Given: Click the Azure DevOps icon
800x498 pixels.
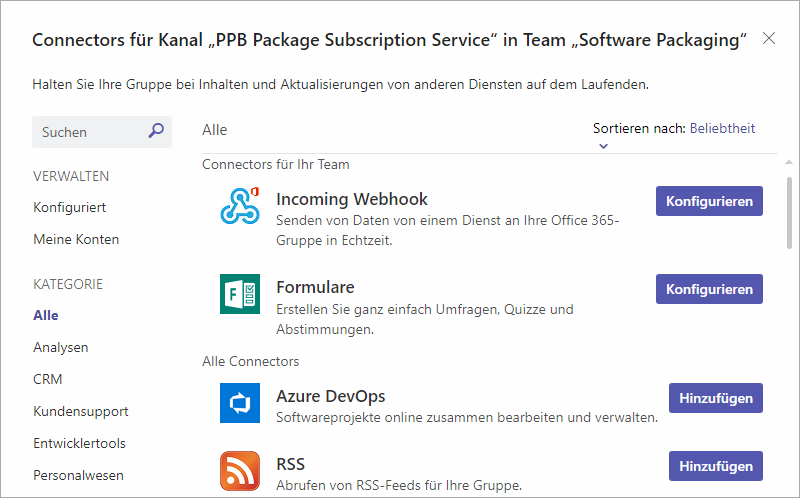Looking at the screenshot, I should click(240, 403).
